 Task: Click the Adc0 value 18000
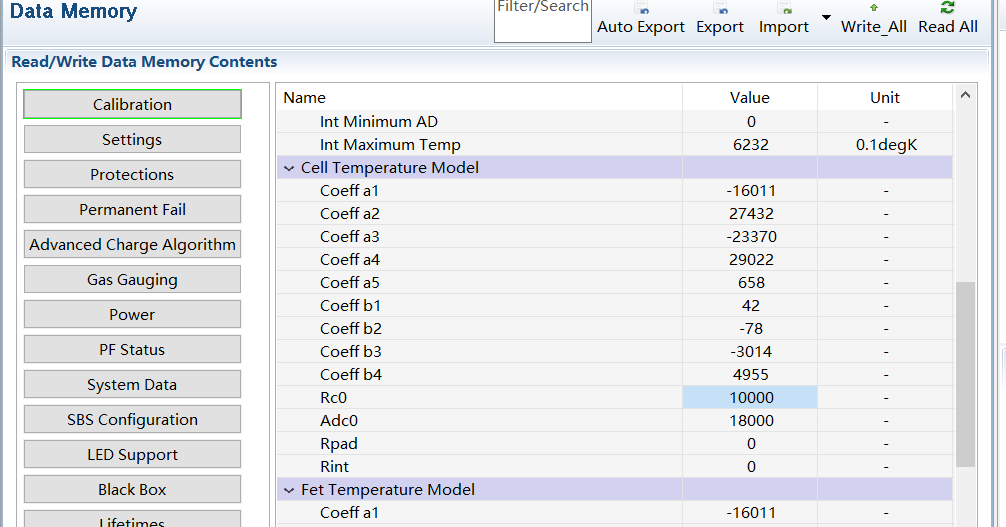[x=750, y=421]
